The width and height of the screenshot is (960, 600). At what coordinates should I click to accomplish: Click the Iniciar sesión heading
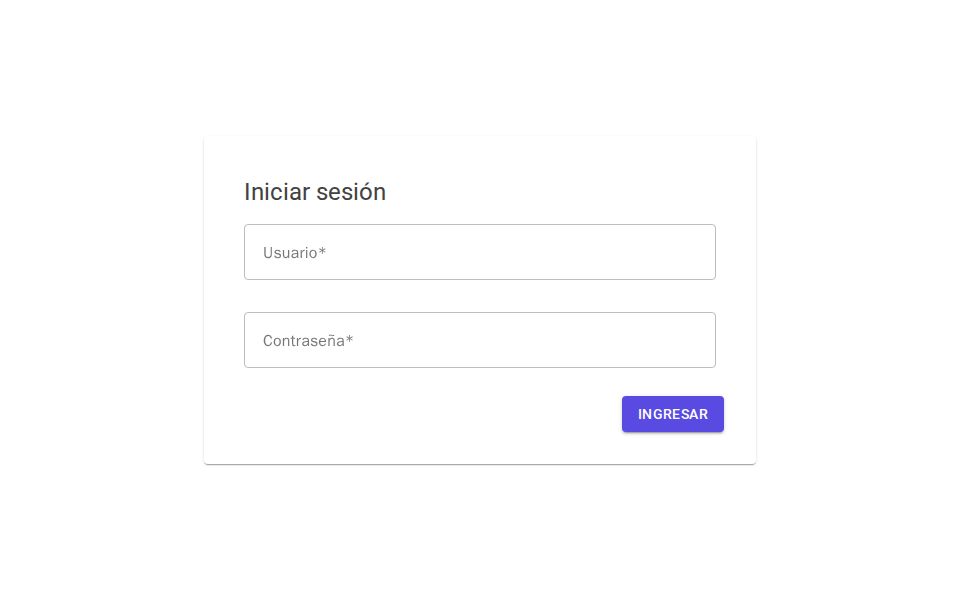315,192
